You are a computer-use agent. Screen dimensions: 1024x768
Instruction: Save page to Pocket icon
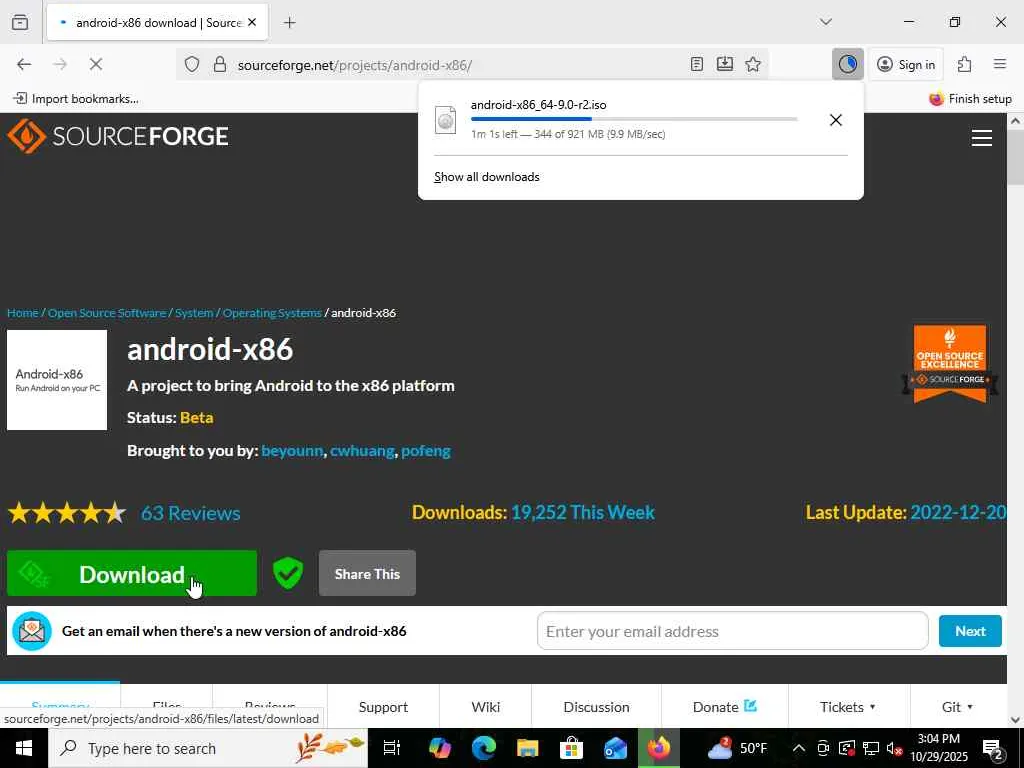725,64
